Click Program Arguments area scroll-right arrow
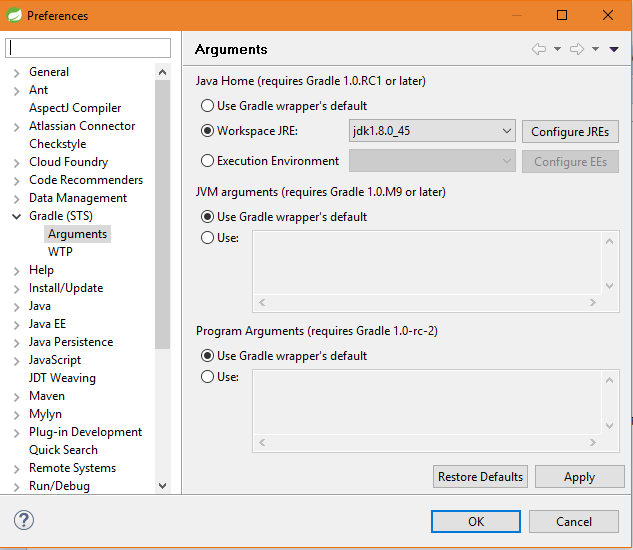The image size is (633, 550). click(x=593, y=443)
